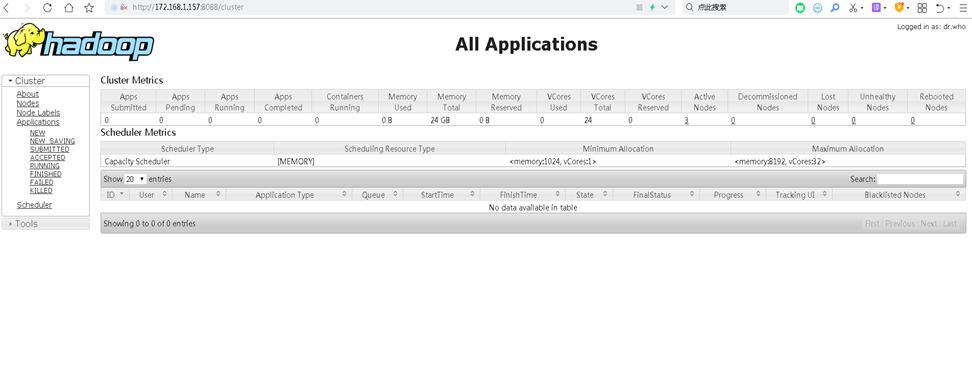The width and height of the screenshot is (972, 372).
Task: Click the green round book extension icon
Action: coord(800,8)
